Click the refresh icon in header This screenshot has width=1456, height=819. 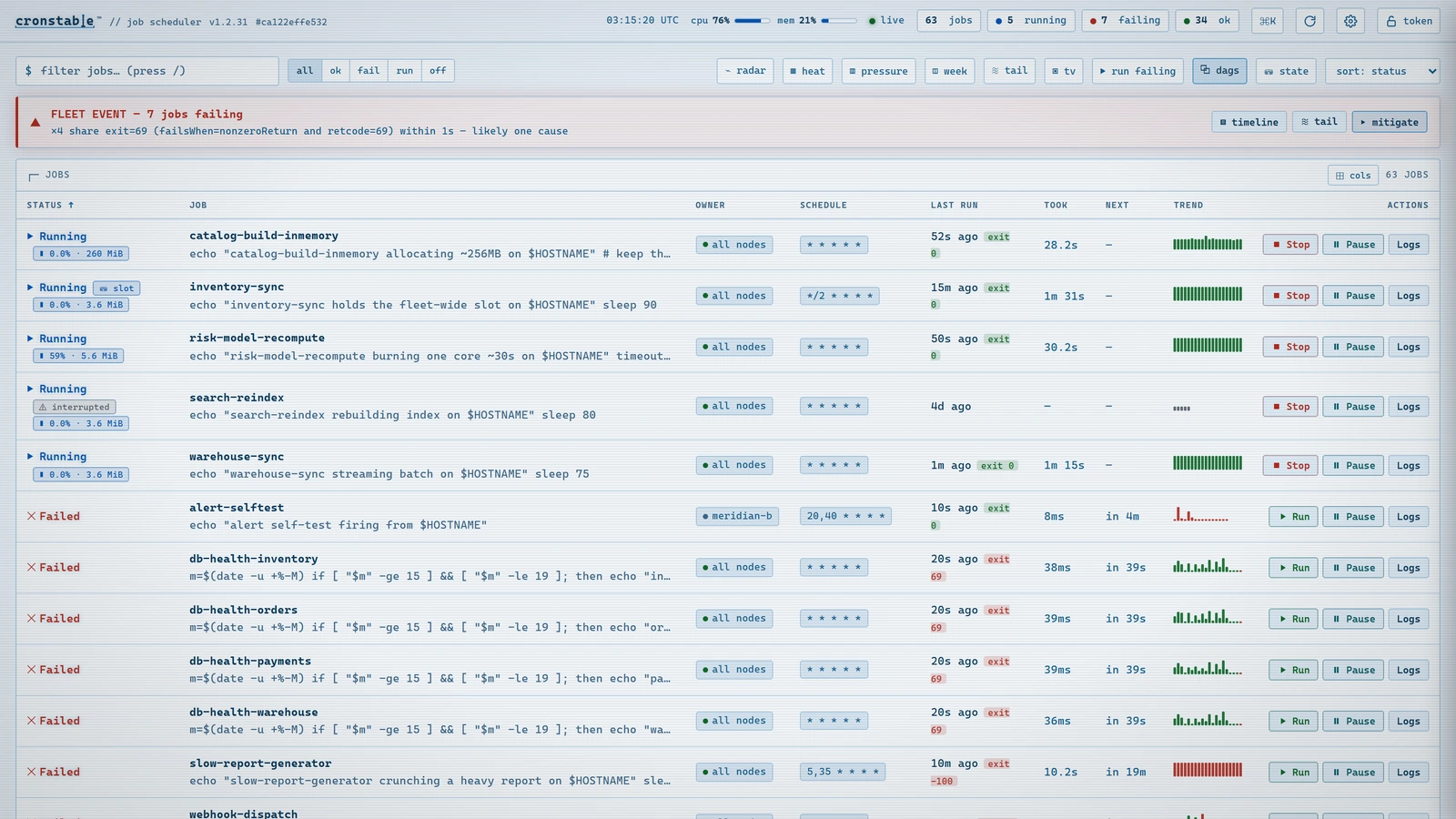[1309, 21]
